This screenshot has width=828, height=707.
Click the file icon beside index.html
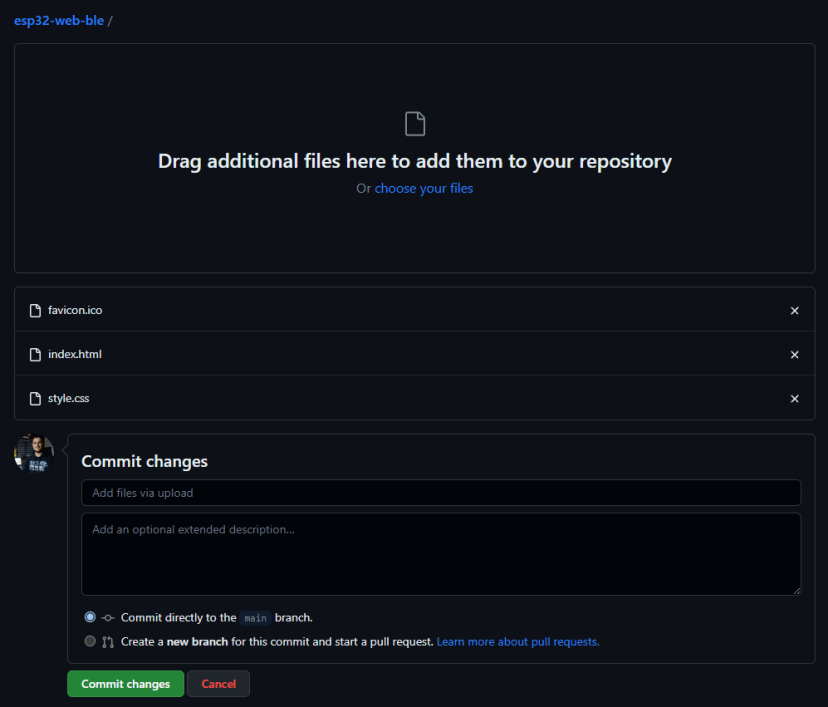point(37,354)
